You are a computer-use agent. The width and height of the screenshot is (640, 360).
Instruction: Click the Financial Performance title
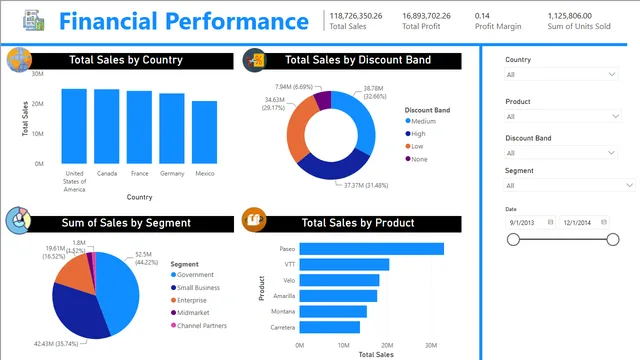point(184,21)
